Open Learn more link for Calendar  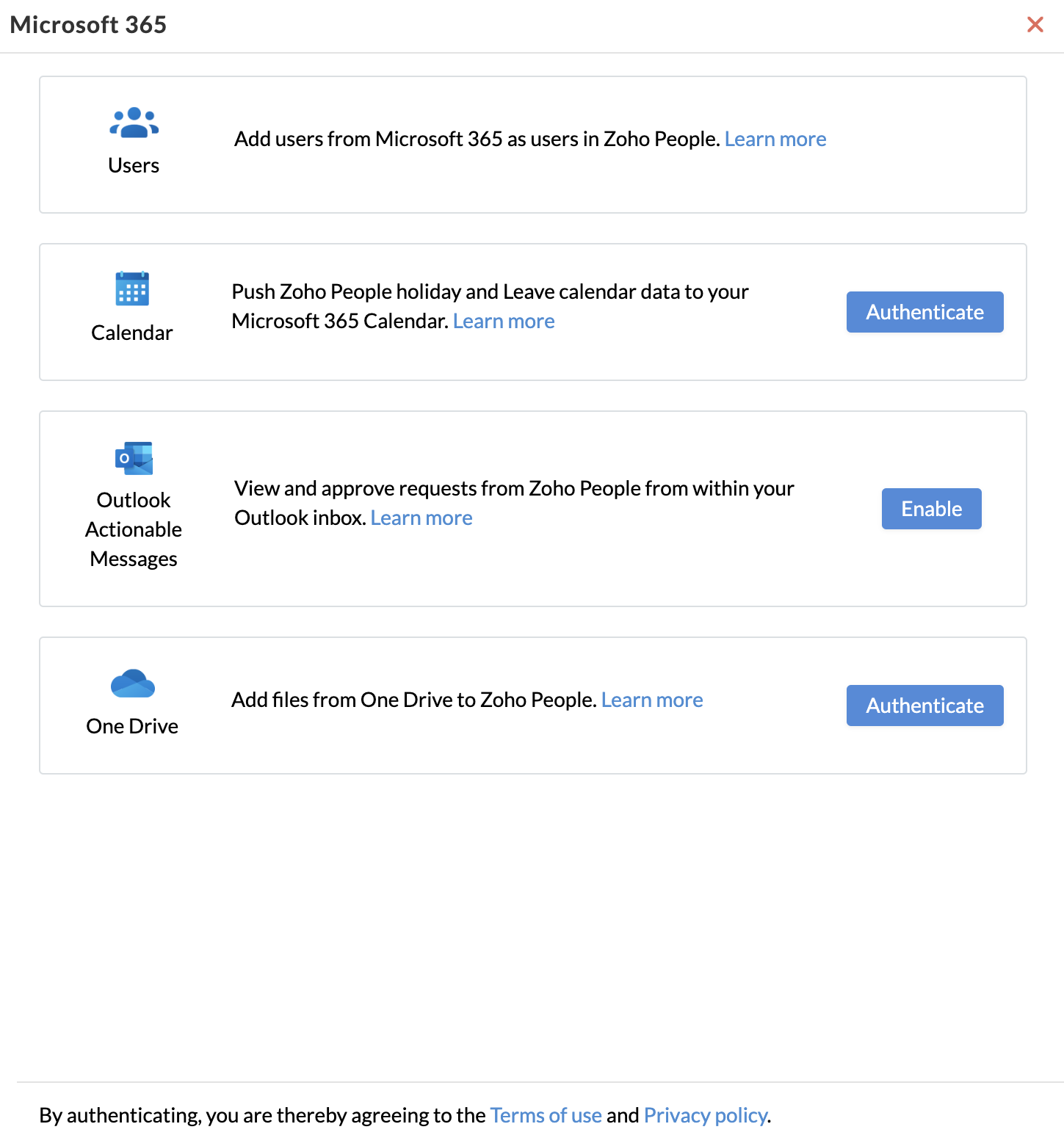tap(504, 321)
